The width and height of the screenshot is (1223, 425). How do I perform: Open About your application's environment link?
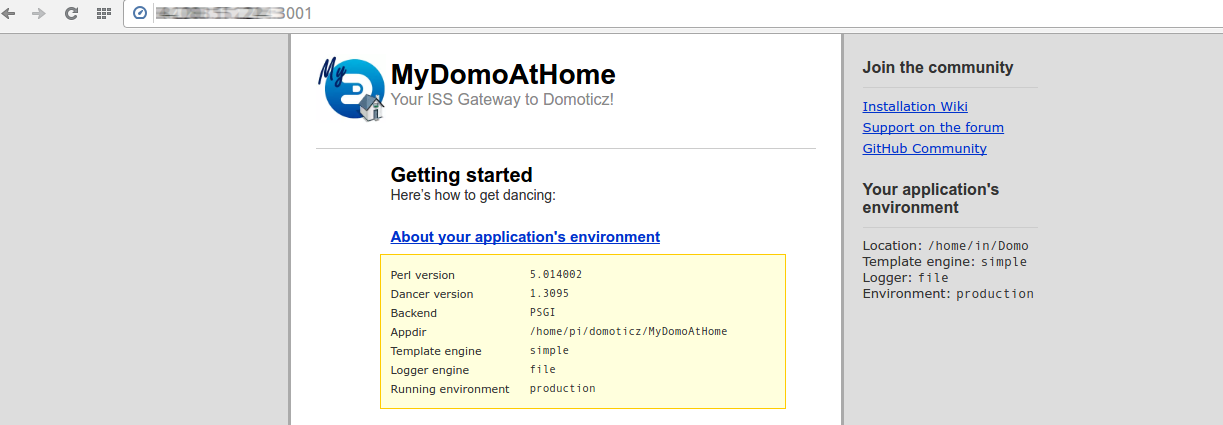pos(525,237)
